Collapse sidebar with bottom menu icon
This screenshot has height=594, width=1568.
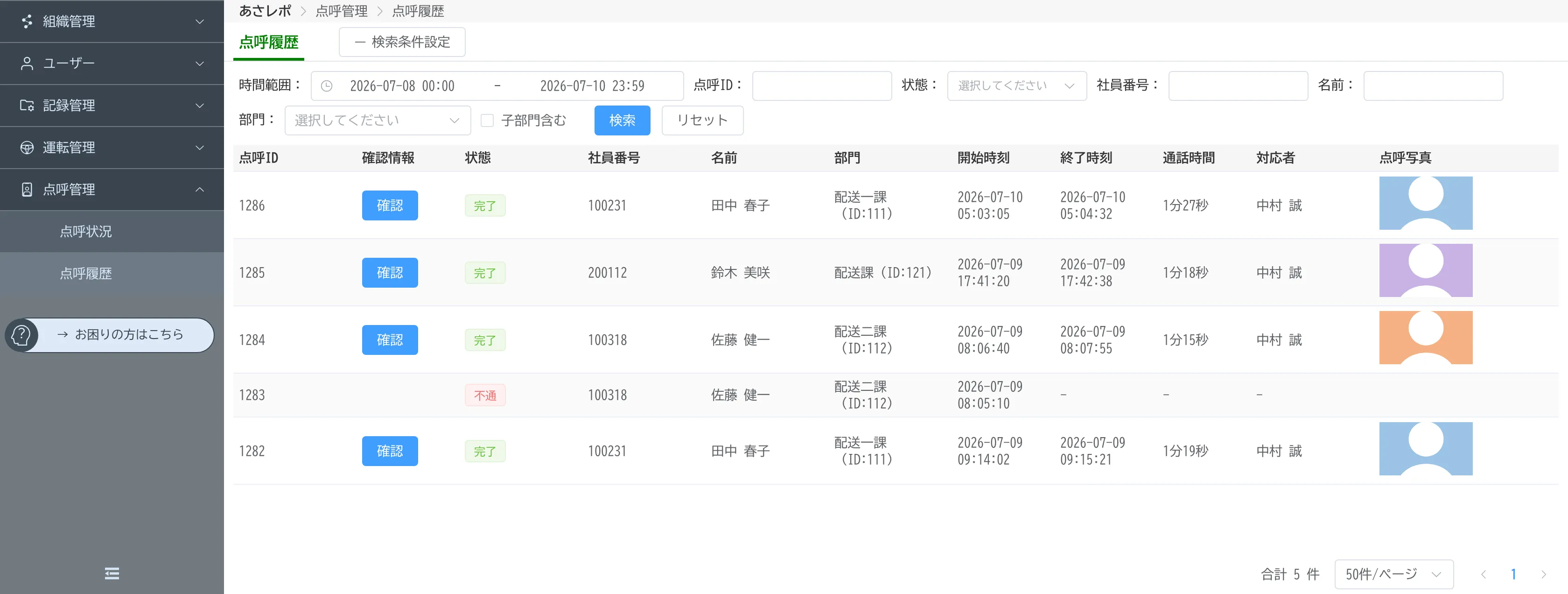pos(112,573)
